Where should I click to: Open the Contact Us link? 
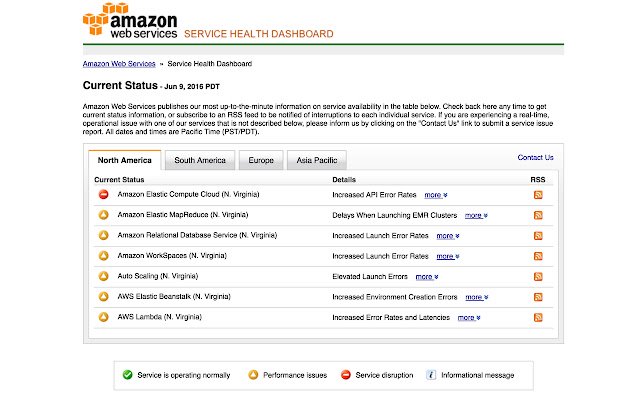(535, 158)
